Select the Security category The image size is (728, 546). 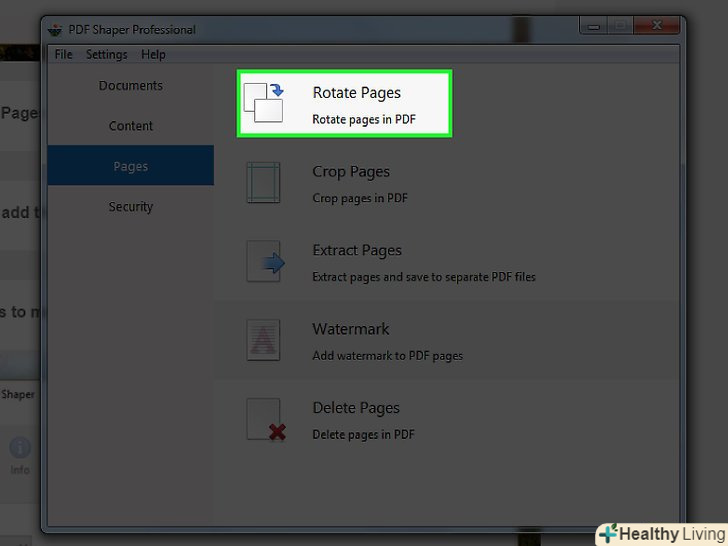[131, 206]
